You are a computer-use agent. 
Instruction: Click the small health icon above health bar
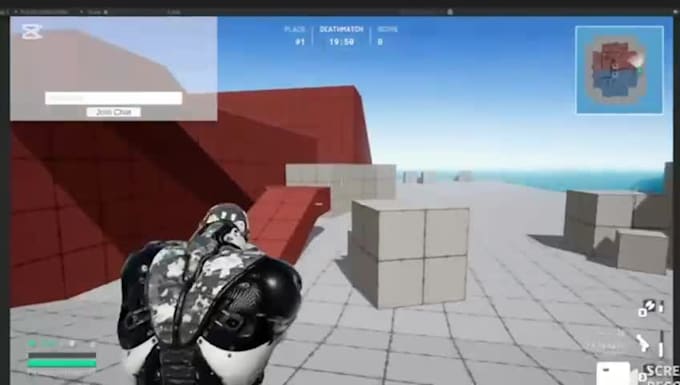32,344
